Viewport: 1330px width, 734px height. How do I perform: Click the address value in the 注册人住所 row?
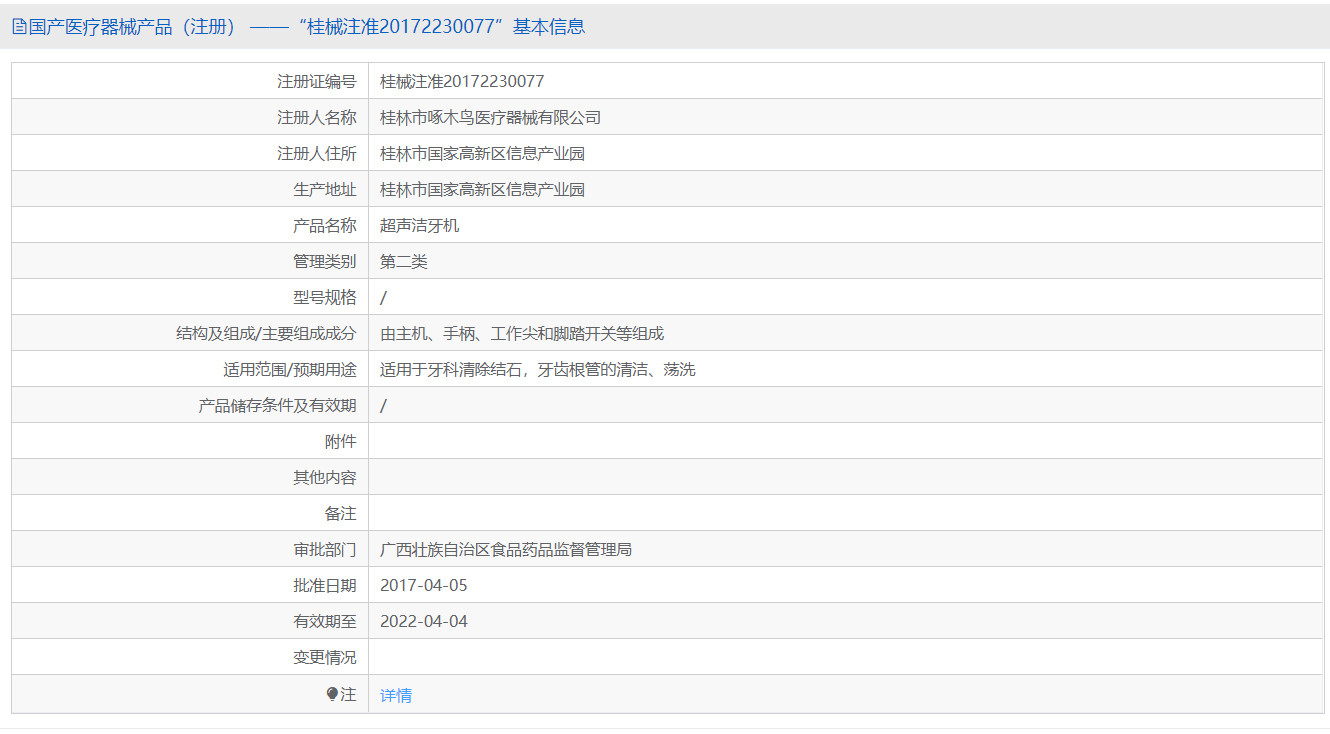482,153
